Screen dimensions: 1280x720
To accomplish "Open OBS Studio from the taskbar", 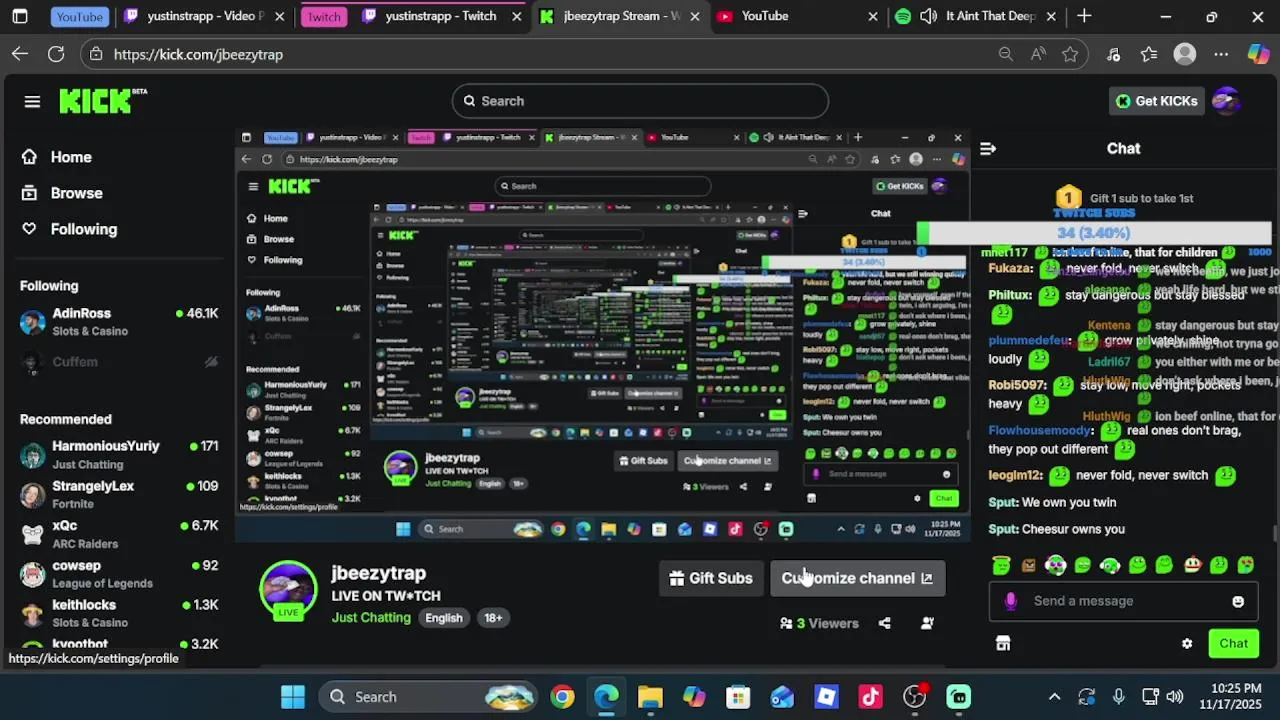I will (x=914, y=697).
